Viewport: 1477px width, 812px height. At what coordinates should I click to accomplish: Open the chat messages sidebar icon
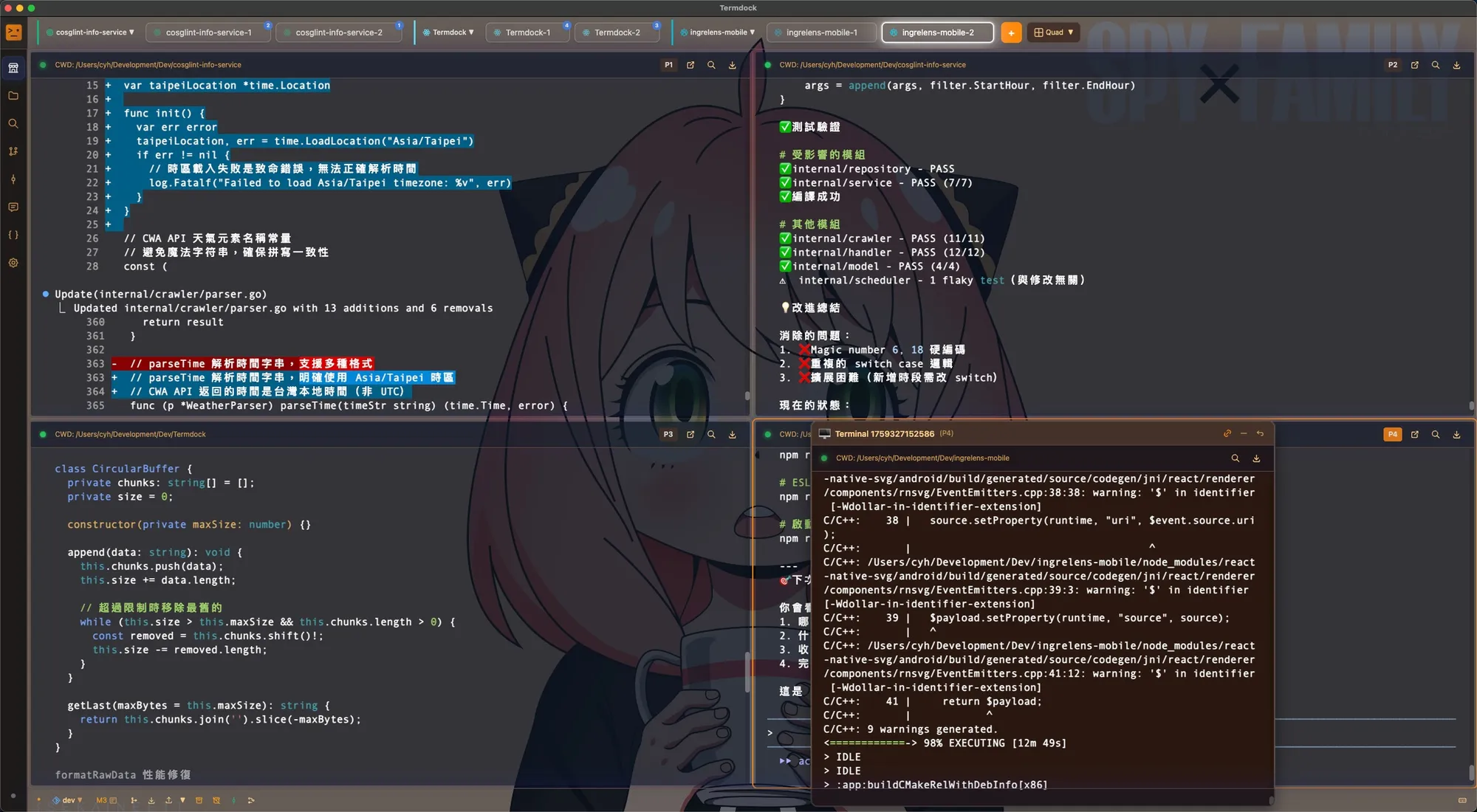[13, 207]
